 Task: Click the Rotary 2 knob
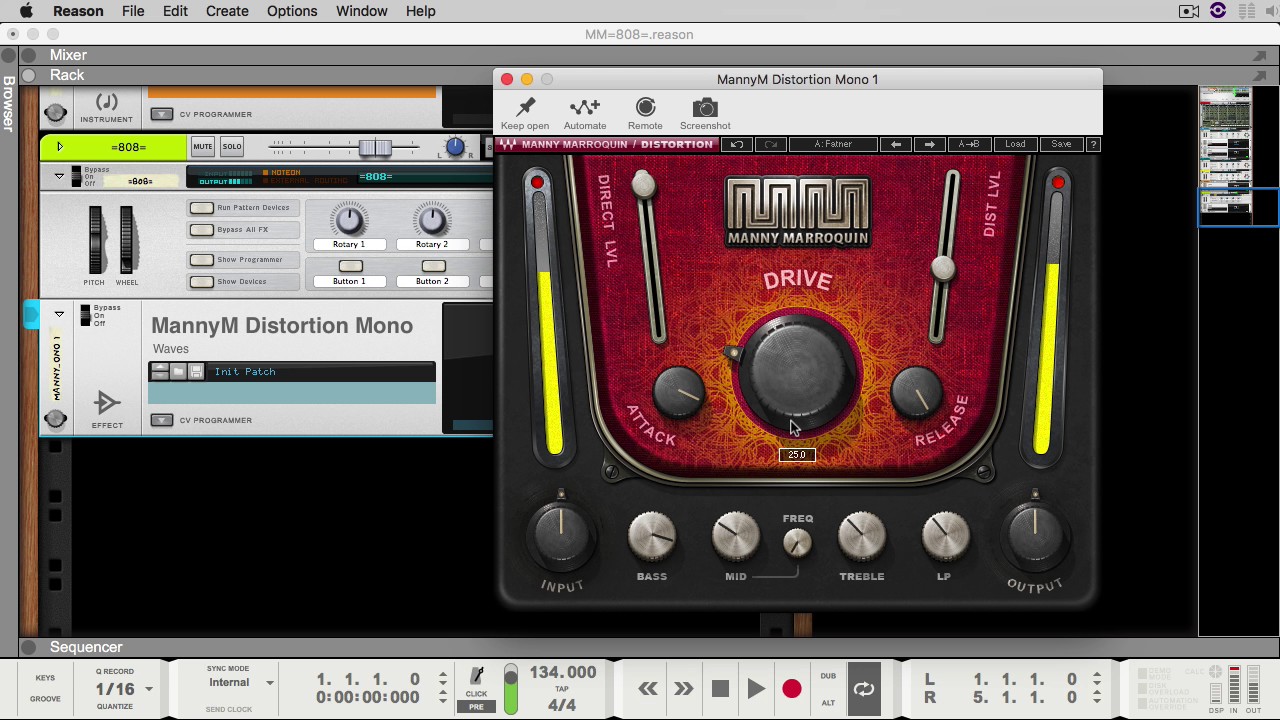pyautogui.click(x=432, y=219)
